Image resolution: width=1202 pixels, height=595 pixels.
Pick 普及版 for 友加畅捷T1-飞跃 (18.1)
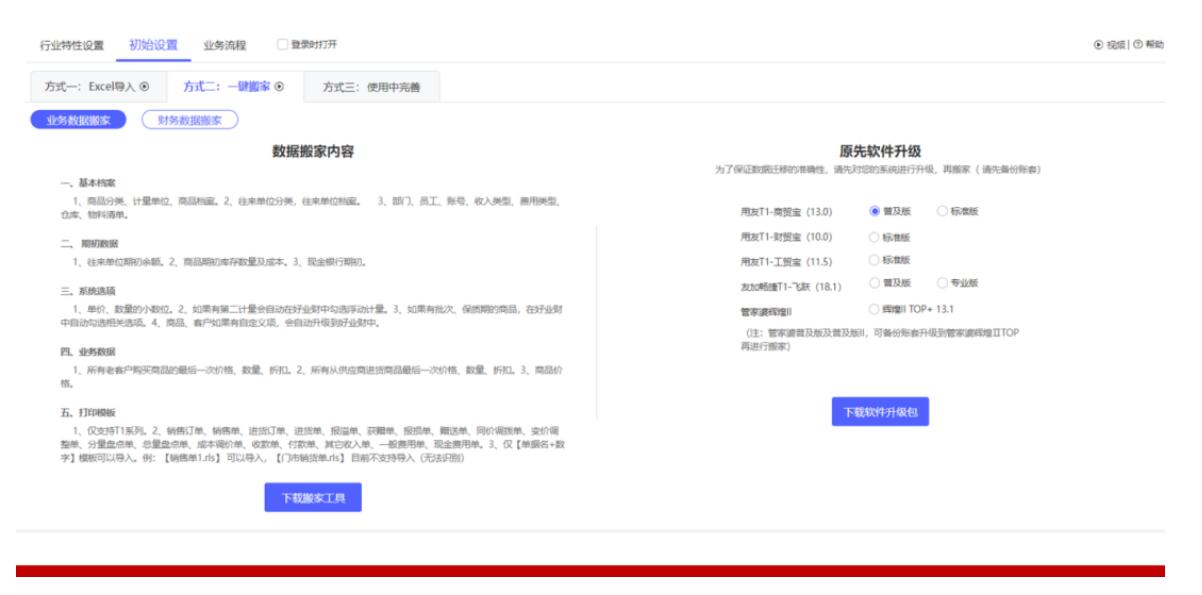[x=875, y=284]
